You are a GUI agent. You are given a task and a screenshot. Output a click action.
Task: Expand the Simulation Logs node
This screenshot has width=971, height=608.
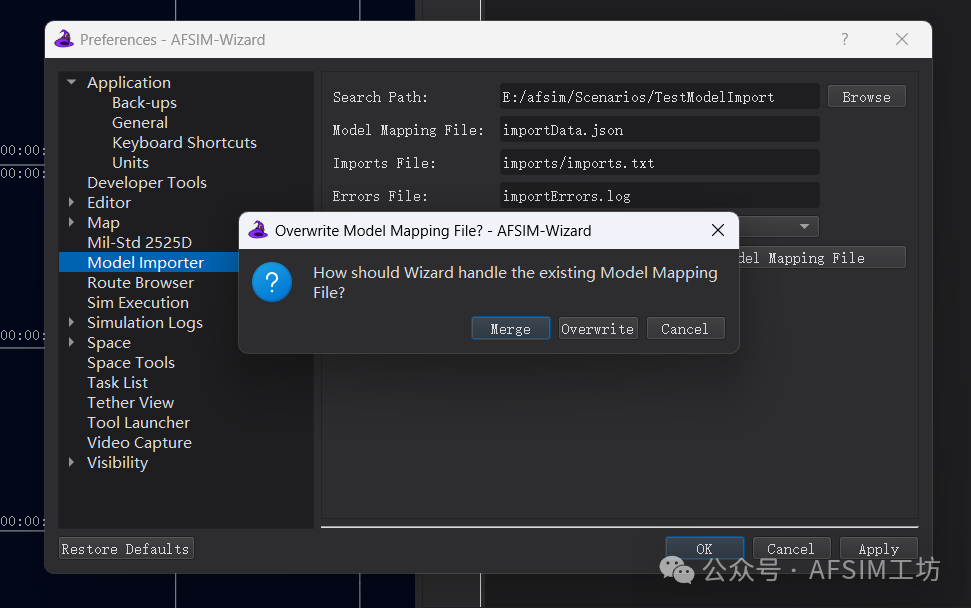72,322
